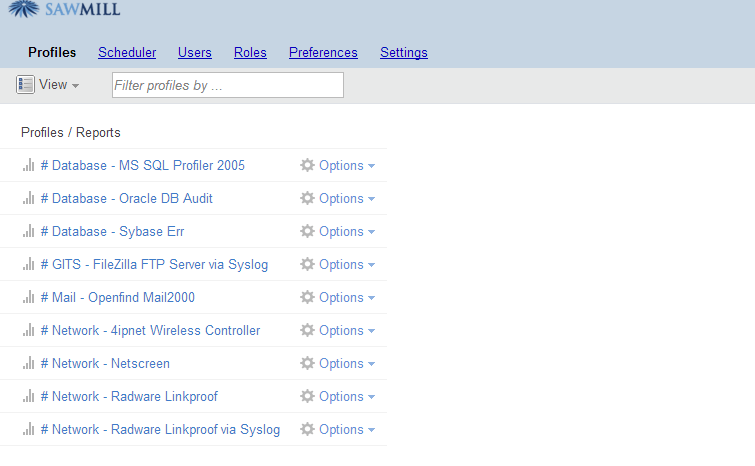This screenshot has width=755, height=466.
Task: Open the Preferences page
Action: coord(323,53)
